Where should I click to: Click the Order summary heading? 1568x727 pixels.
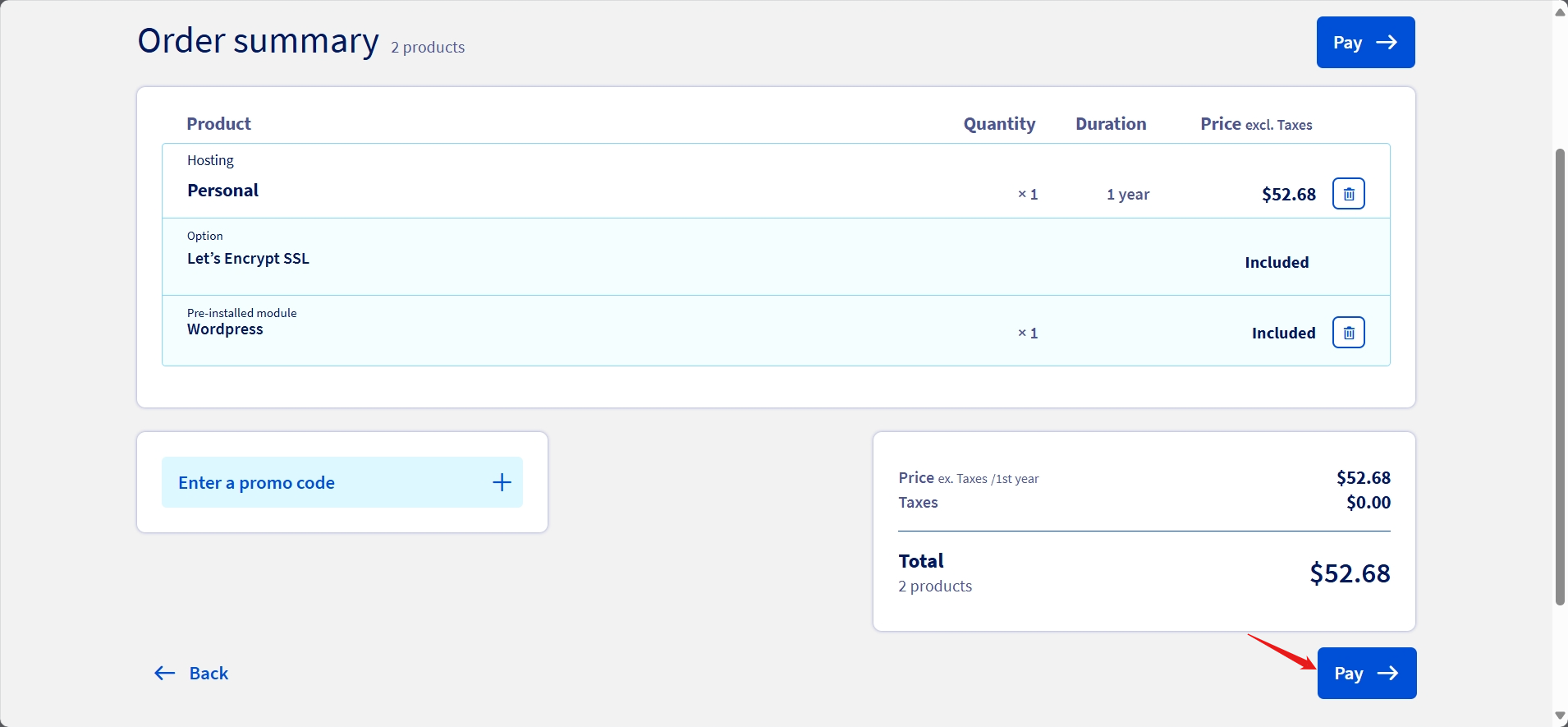pos(258,41)
